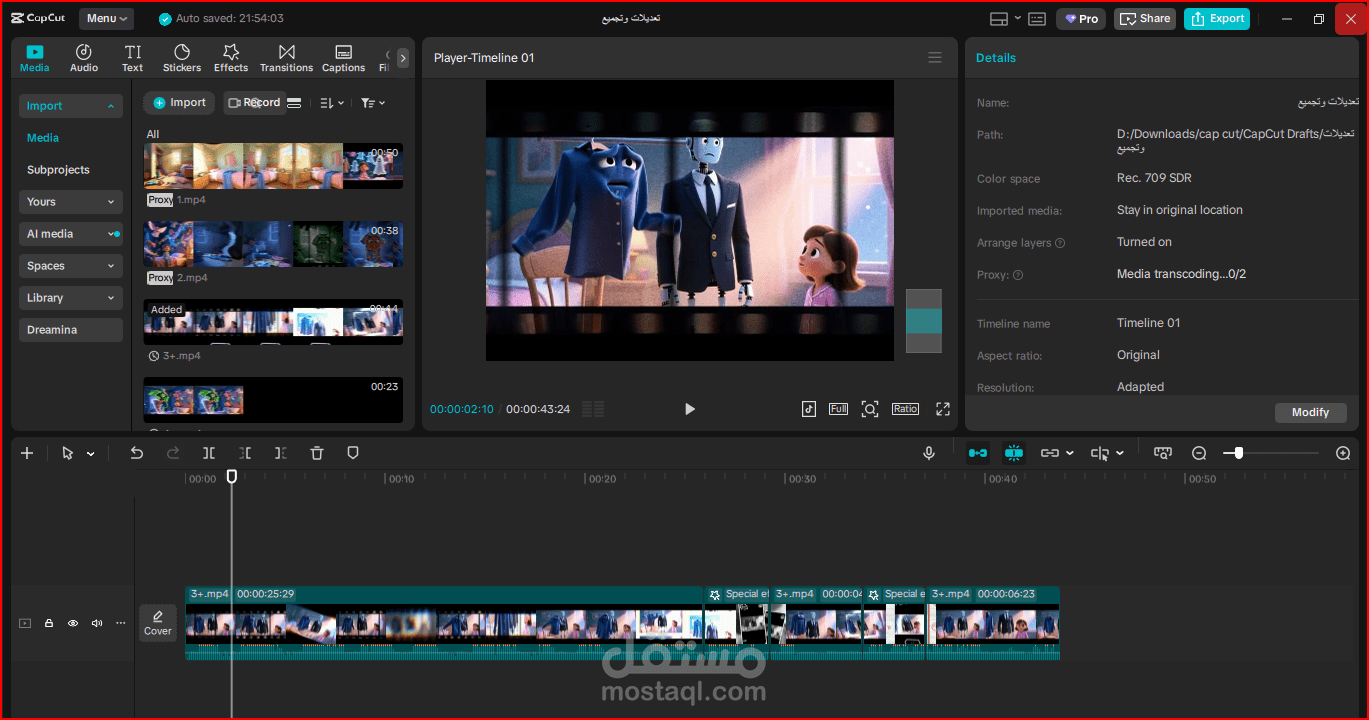Expand player to fullscreen arrows icon
The image size is (1369, 720).
tap(942, 409)
